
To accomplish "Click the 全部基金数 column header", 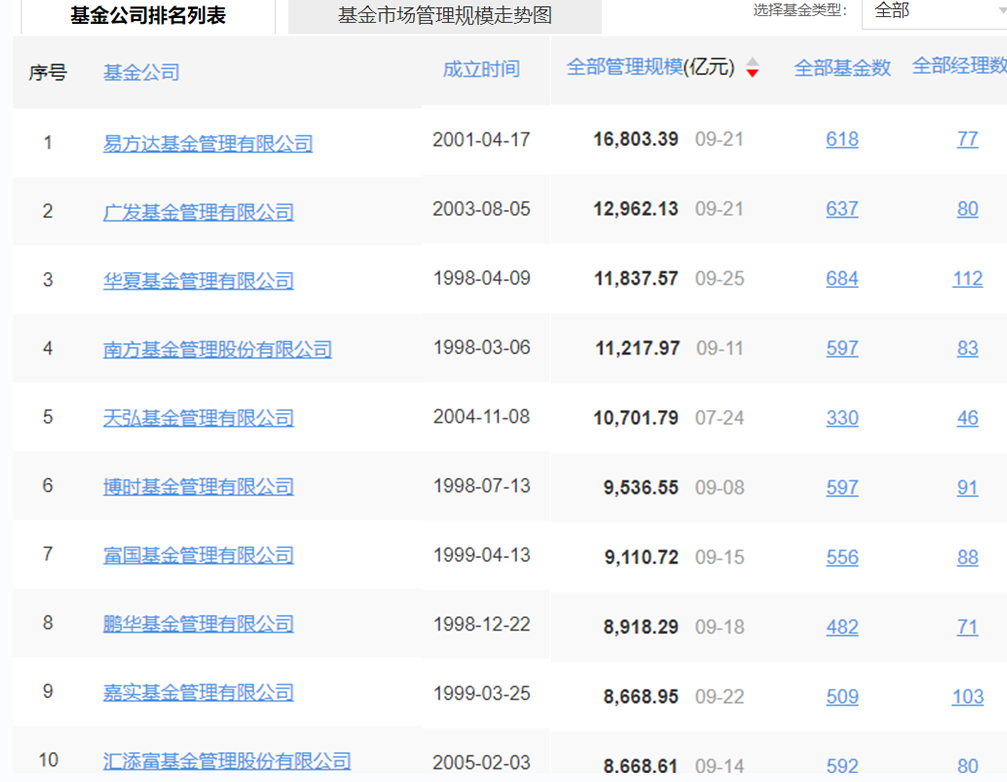I will [x=842, y=68].
